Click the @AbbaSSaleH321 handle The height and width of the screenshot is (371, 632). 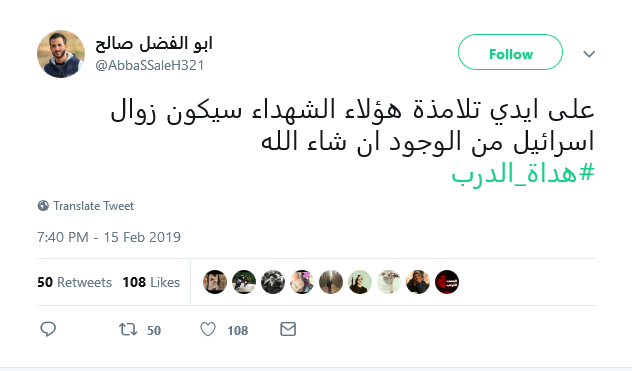pos(150,65)
